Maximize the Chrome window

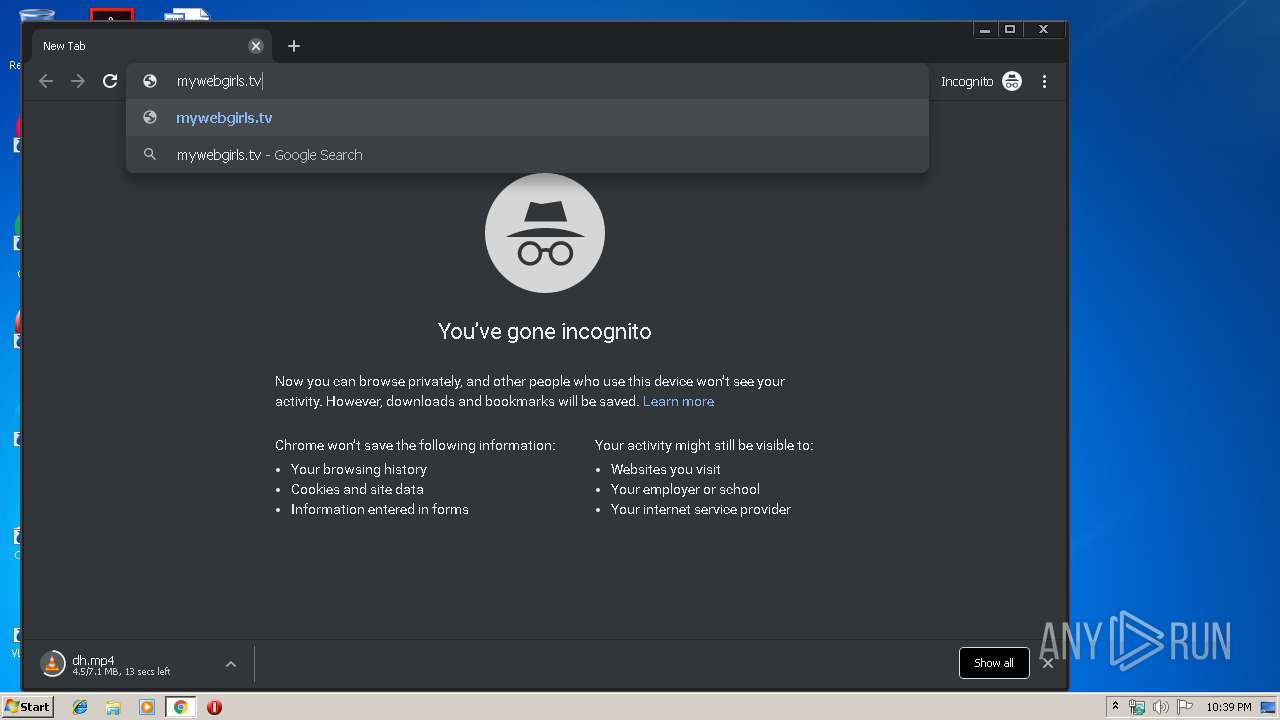tap(1010, 29)
